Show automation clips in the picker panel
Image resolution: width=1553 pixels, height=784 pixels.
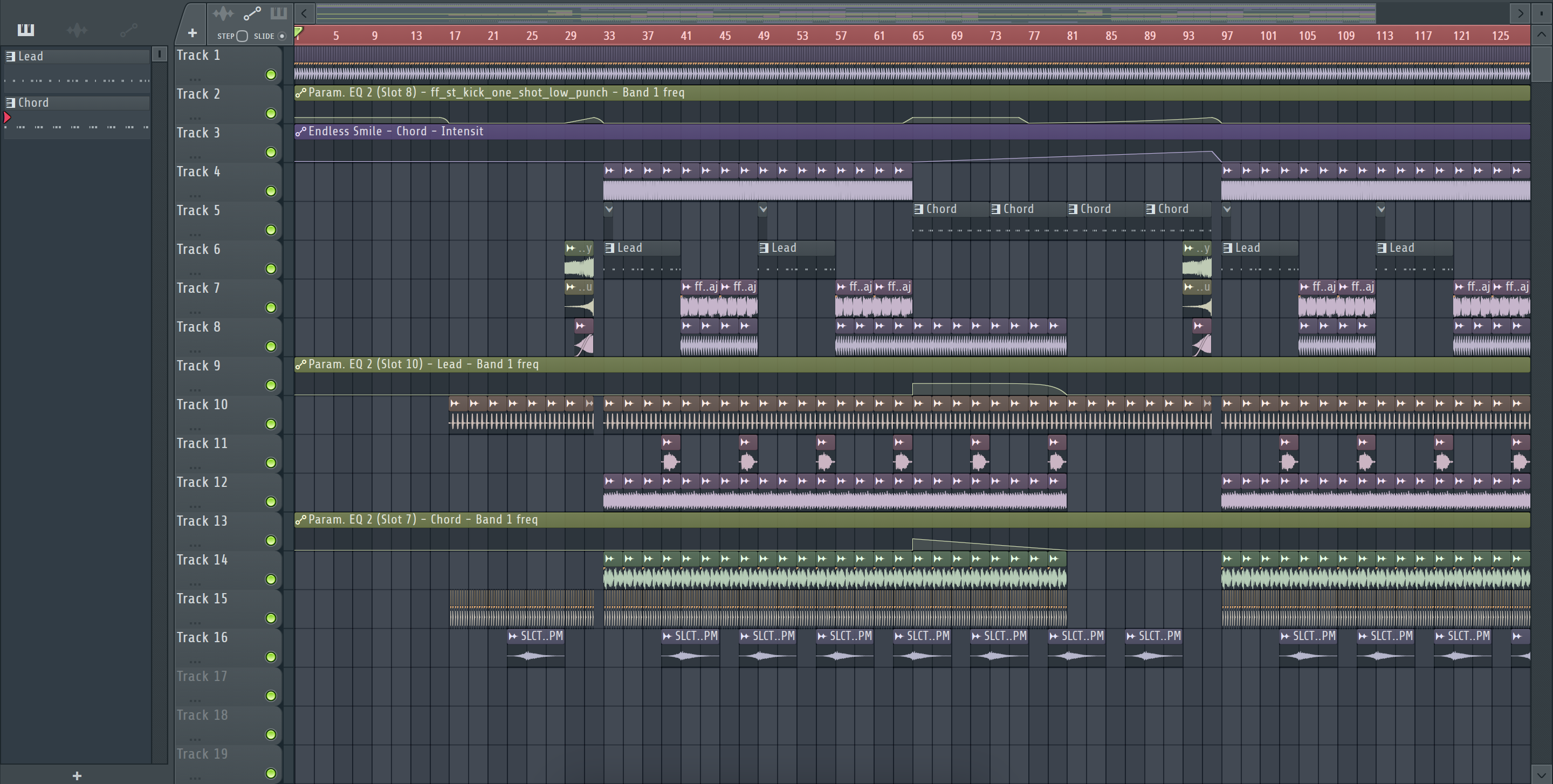129,30
